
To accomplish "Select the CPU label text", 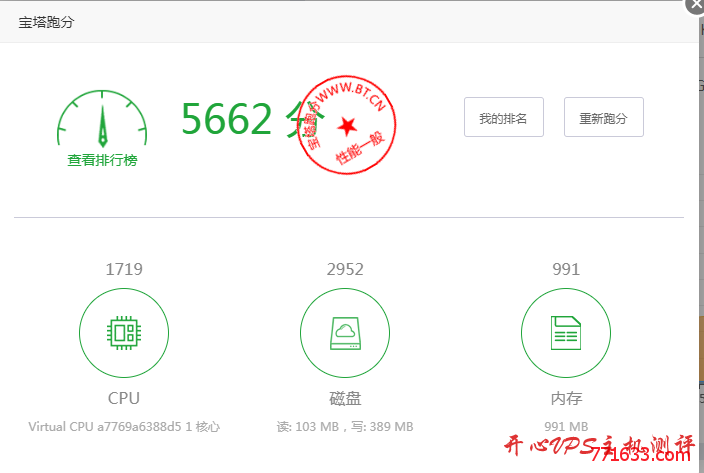I will click(x=124, y=398).
